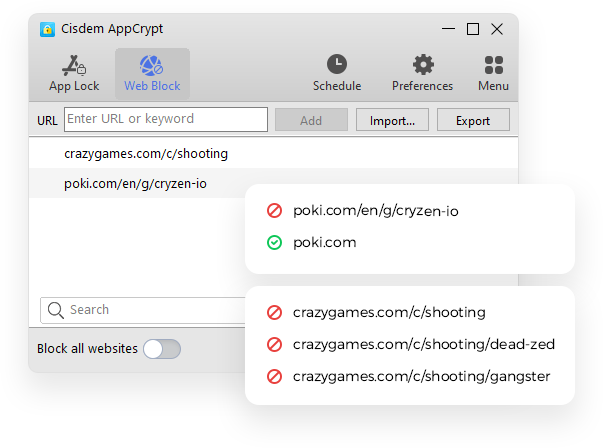Maximize the AppCrypt window
This screenshot has height=448, width=603.
(473, 29)
